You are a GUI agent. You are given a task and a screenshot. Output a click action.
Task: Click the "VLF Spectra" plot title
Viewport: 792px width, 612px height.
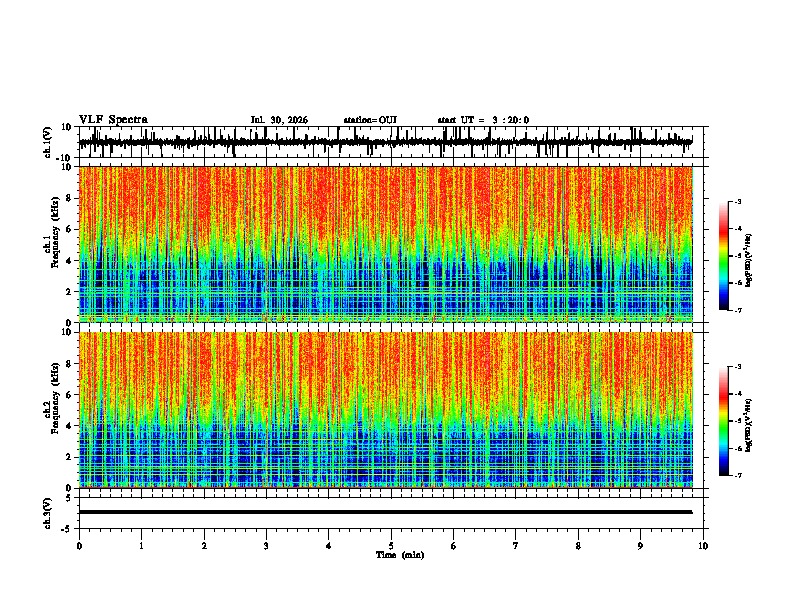[113, 120]
